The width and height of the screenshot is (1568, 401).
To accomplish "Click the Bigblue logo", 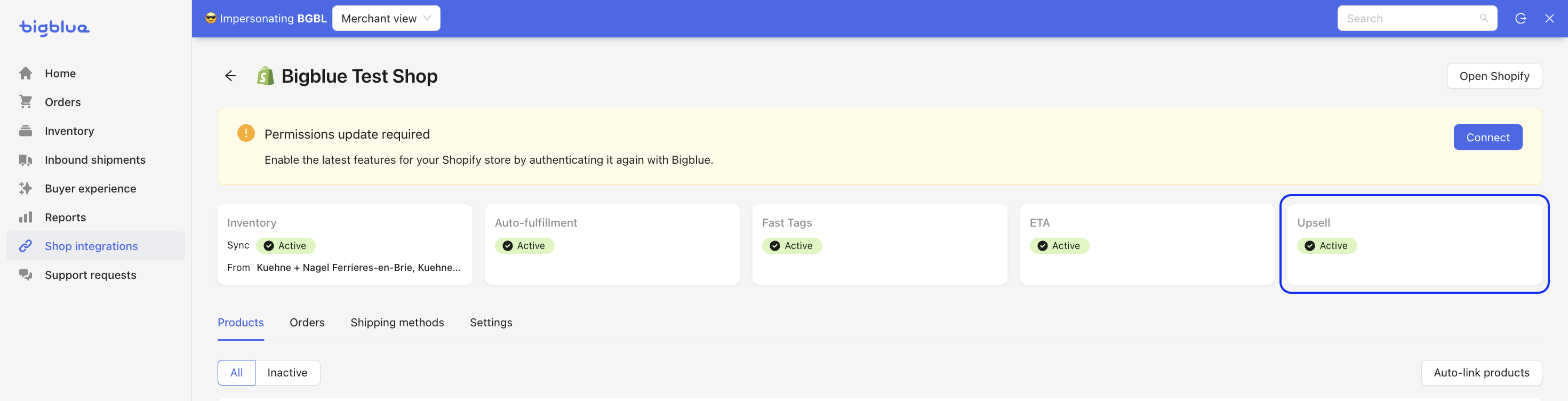I will [54, 28].
